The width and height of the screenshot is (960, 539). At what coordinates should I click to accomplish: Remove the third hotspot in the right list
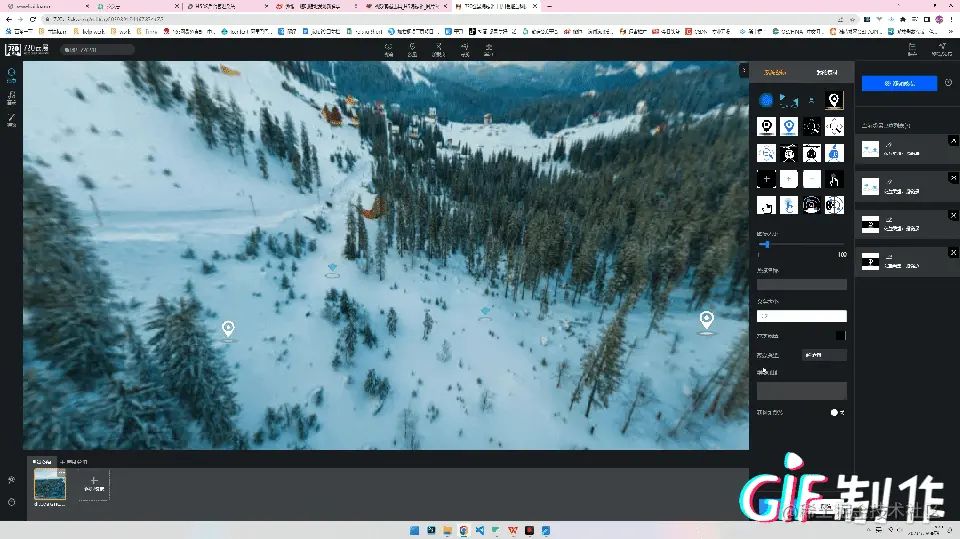point(953,215)
